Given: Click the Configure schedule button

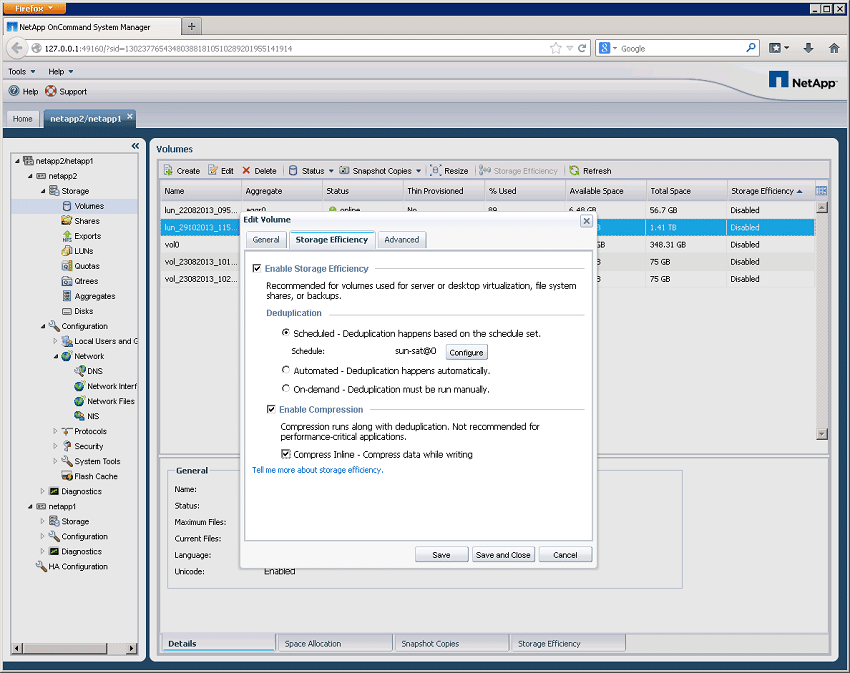Looking at the screenshot, I should click(x=466, y=352).
